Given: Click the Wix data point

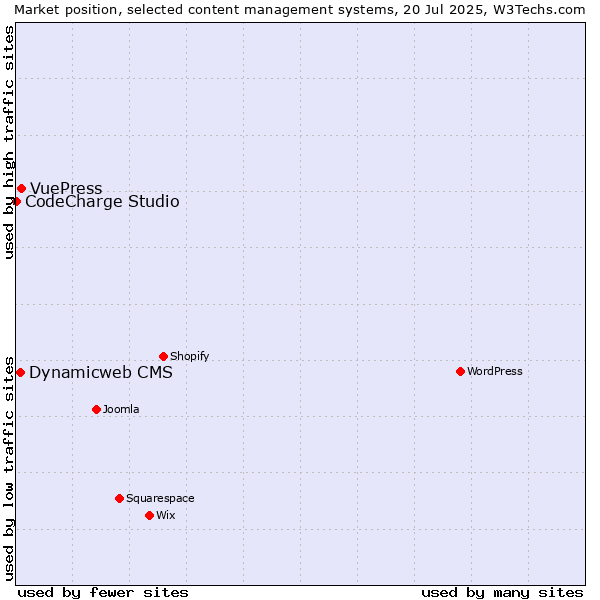Looking at the screenshot, I should (150, 515).
